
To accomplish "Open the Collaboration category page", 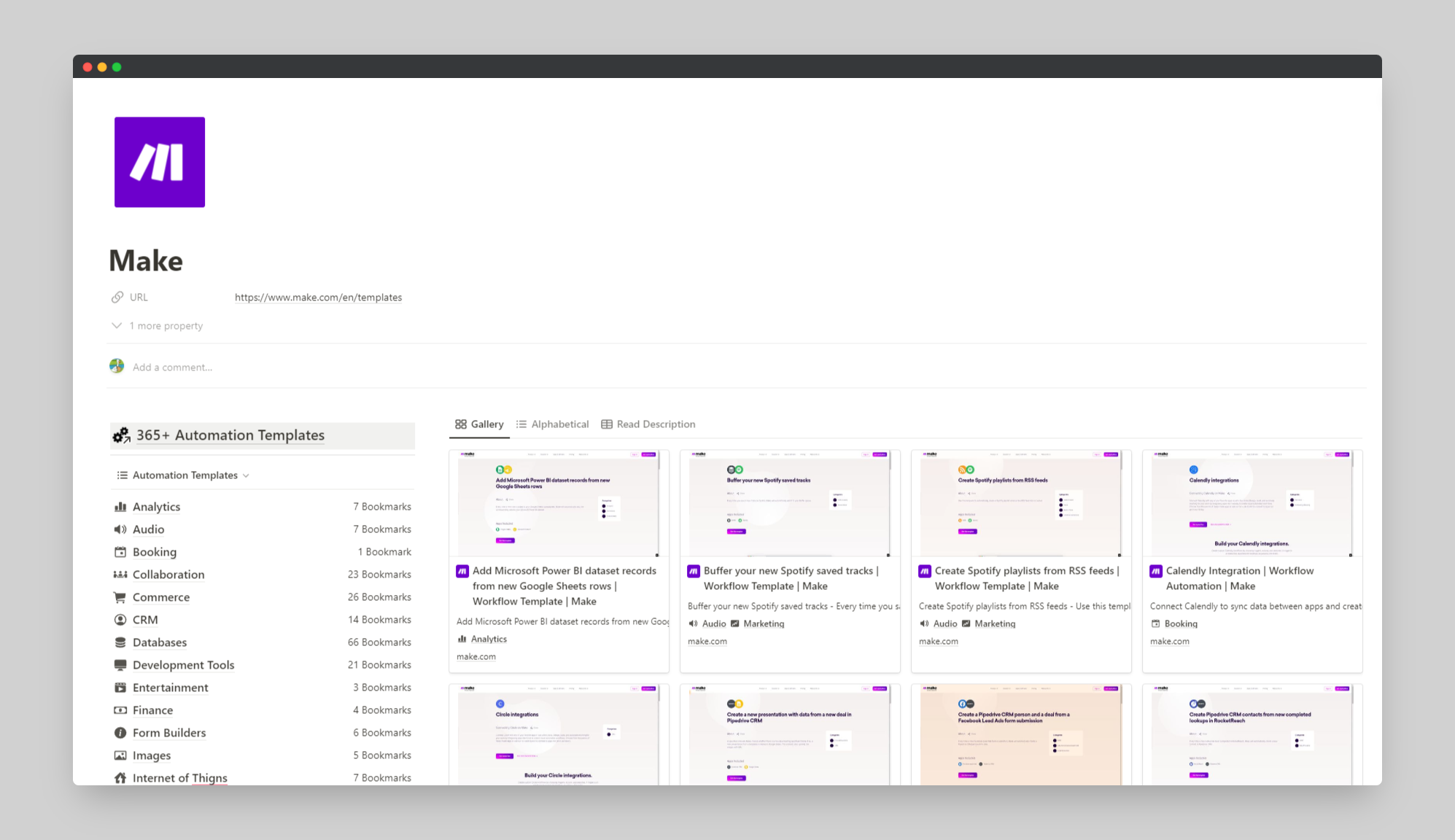I will [168, 575].
